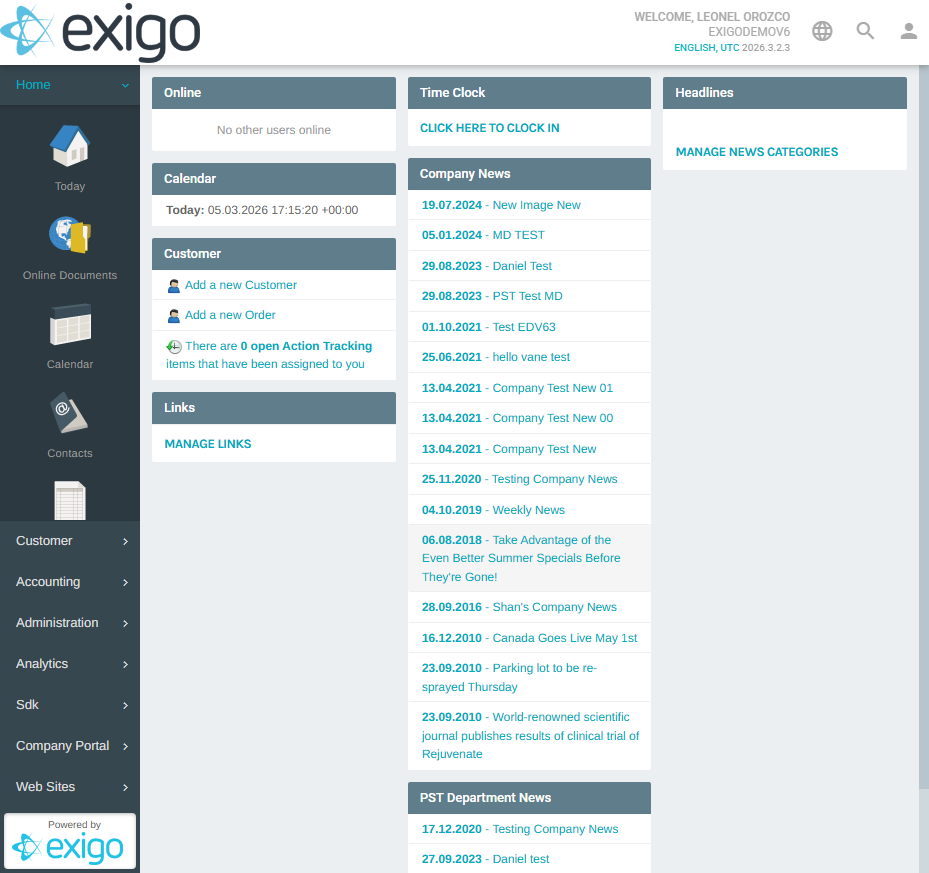Open the Calendar icon in the sidebar

coord(69,326)
